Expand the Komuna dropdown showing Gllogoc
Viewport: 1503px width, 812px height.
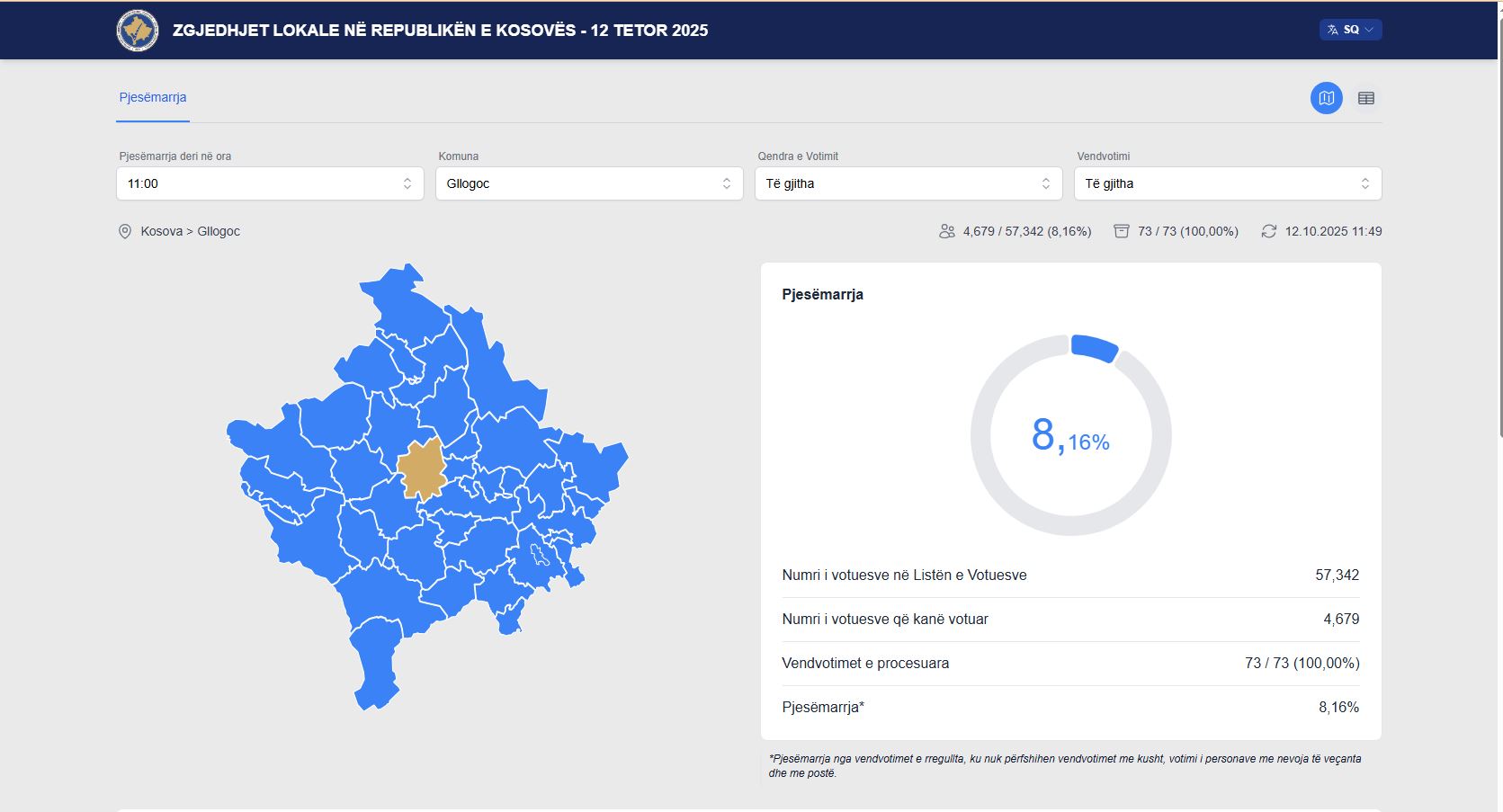click(x=589, y=183)
